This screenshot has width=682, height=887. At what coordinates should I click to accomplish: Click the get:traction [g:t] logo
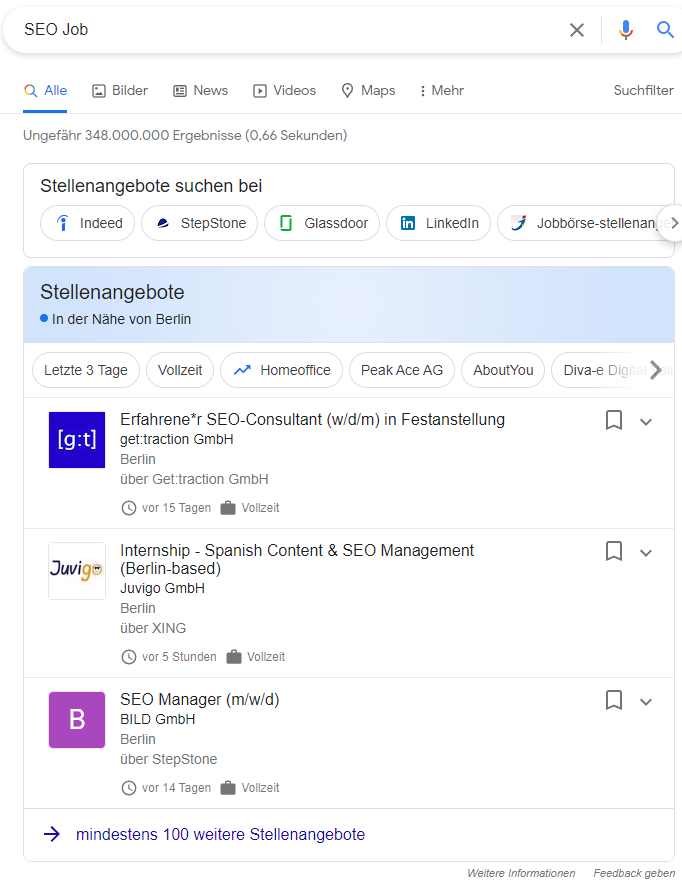(77, 440)
